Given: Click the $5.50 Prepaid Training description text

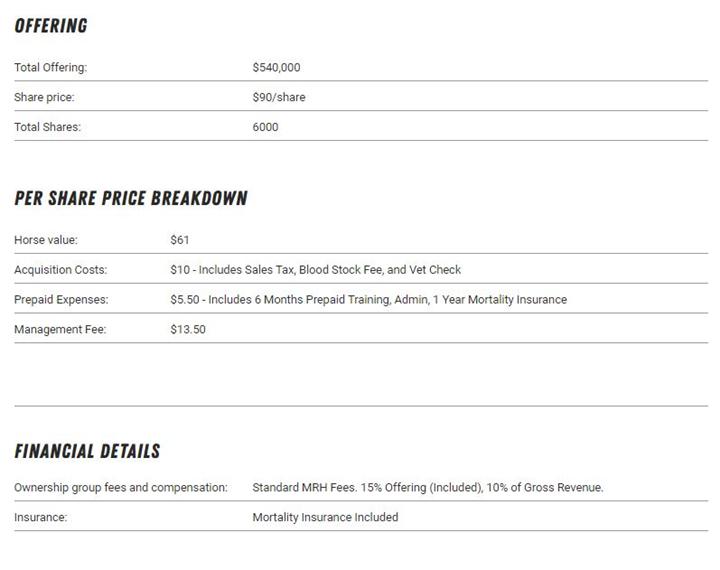Looking at the screenshot, I should click(368, 299).
